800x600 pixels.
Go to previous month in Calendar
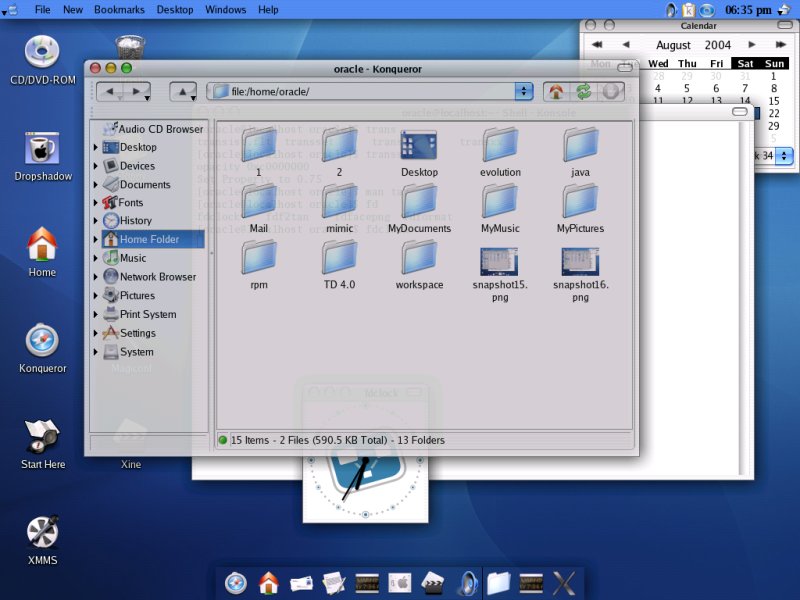pyautogui.click(x=626, y=45)
